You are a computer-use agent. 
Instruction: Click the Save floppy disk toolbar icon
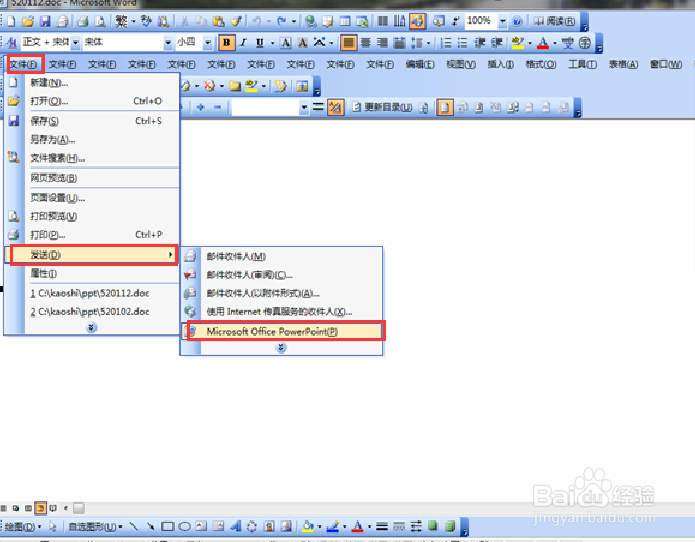coord(45,21)
